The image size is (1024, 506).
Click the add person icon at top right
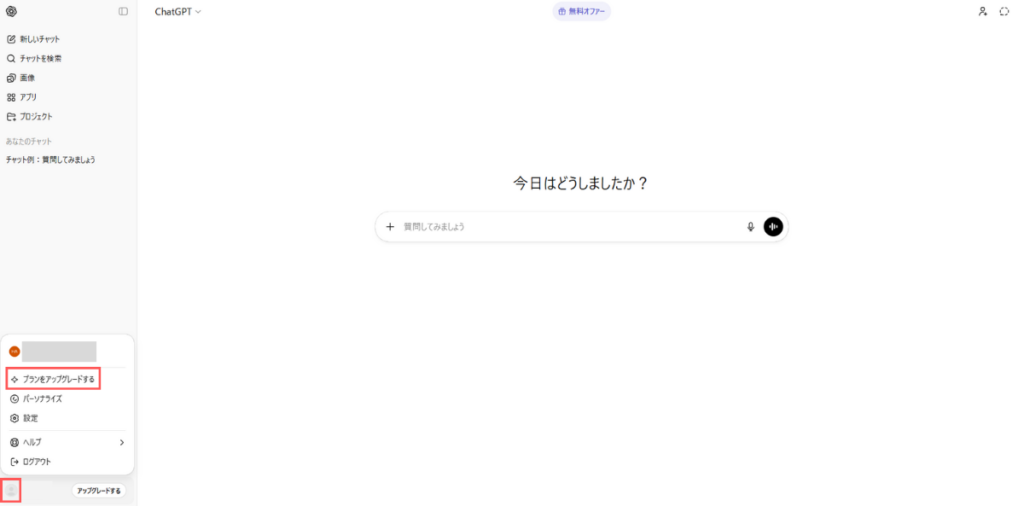click(982, 12)
